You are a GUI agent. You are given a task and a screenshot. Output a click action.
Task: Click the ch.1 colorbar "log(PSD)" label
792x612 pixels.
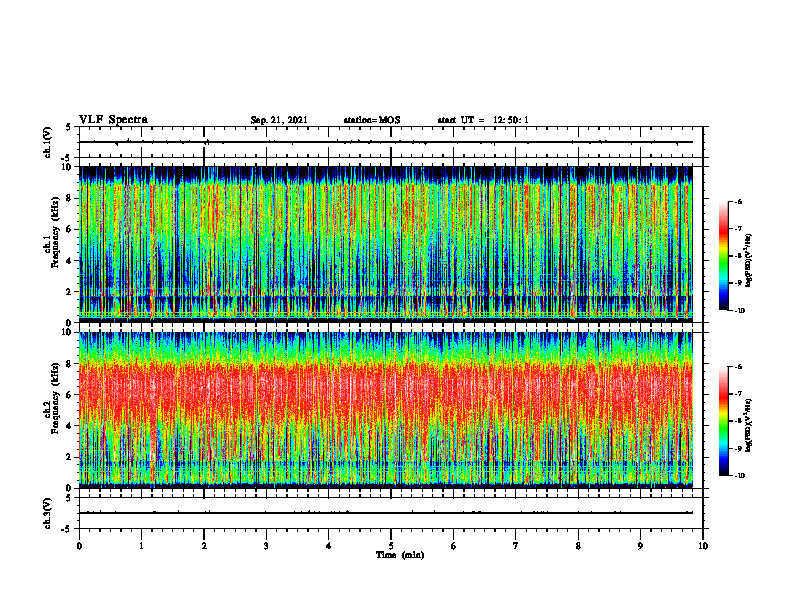[749, 261]
